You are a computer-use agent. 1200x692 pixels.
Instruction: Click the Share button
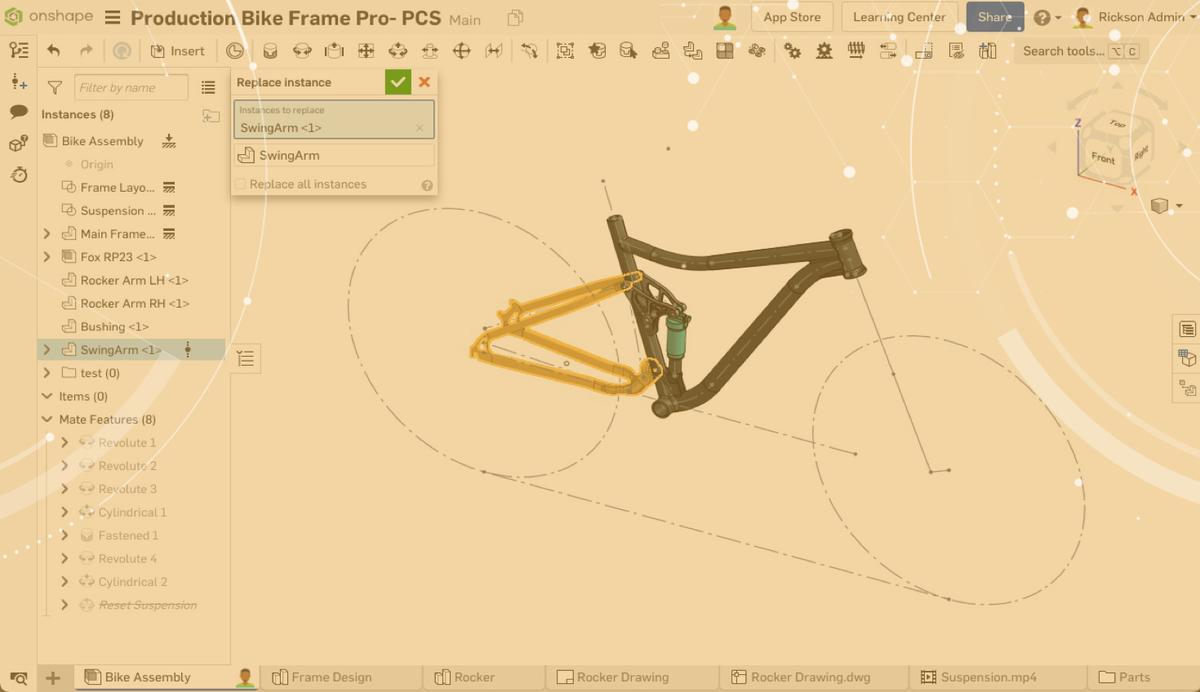[994, 17]
